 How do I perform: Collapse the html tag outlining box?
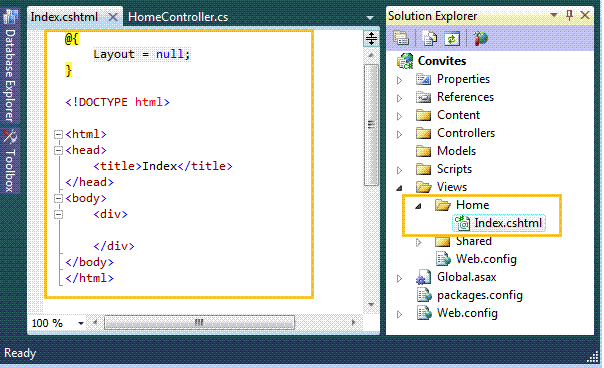pyautogui.click(x=58, y=134)
